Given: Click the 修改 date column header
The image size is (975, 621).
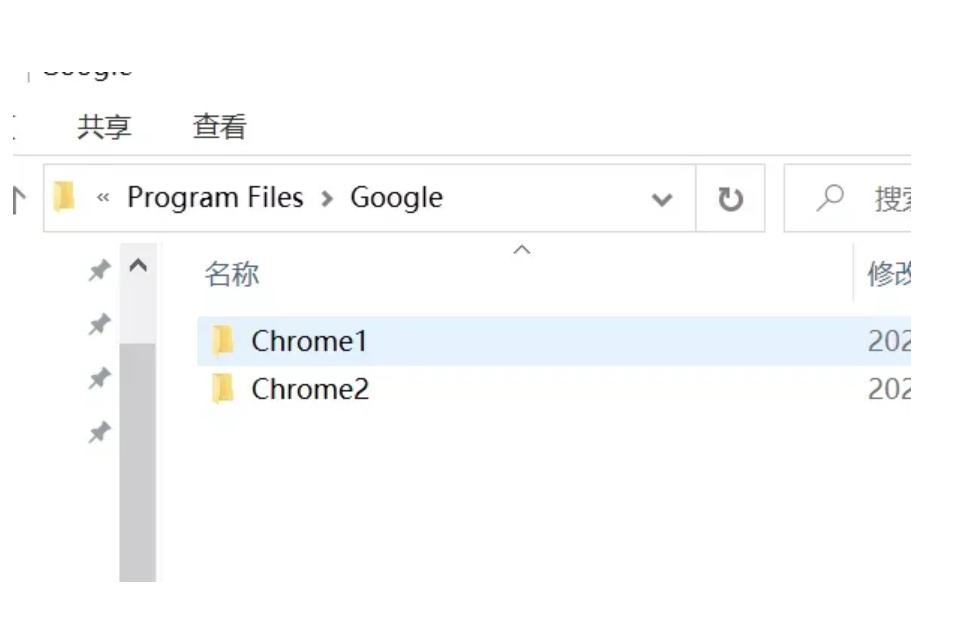Looking at the screenshot, I should point(888,274).
